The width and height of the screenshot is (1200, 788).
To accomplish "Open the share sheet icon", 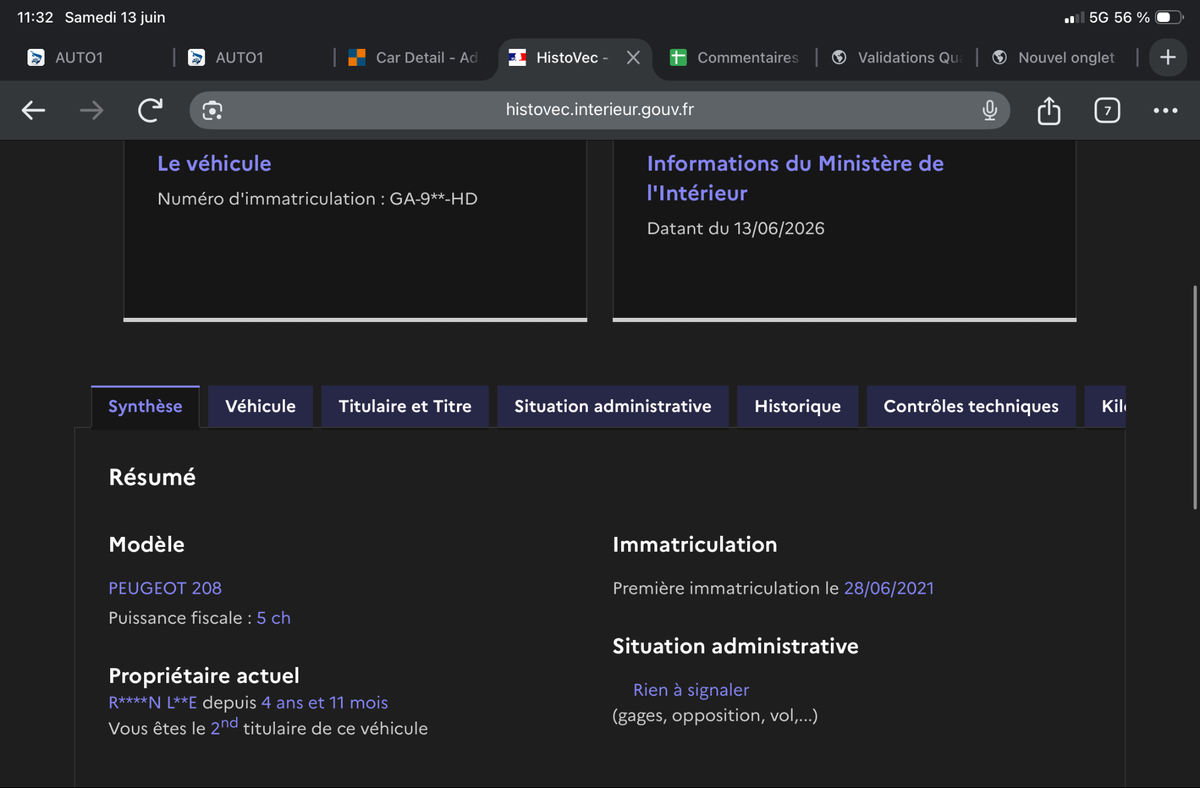I will point(1048,110).
